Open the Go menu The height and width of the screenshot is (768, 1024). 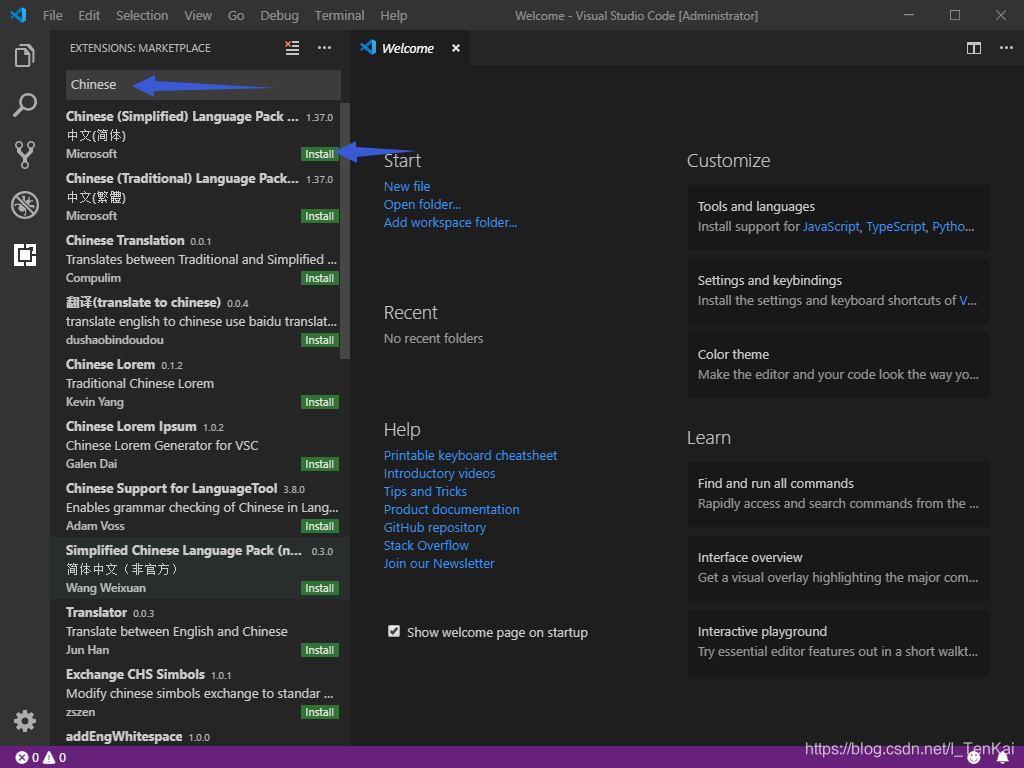tap(236, 15)
